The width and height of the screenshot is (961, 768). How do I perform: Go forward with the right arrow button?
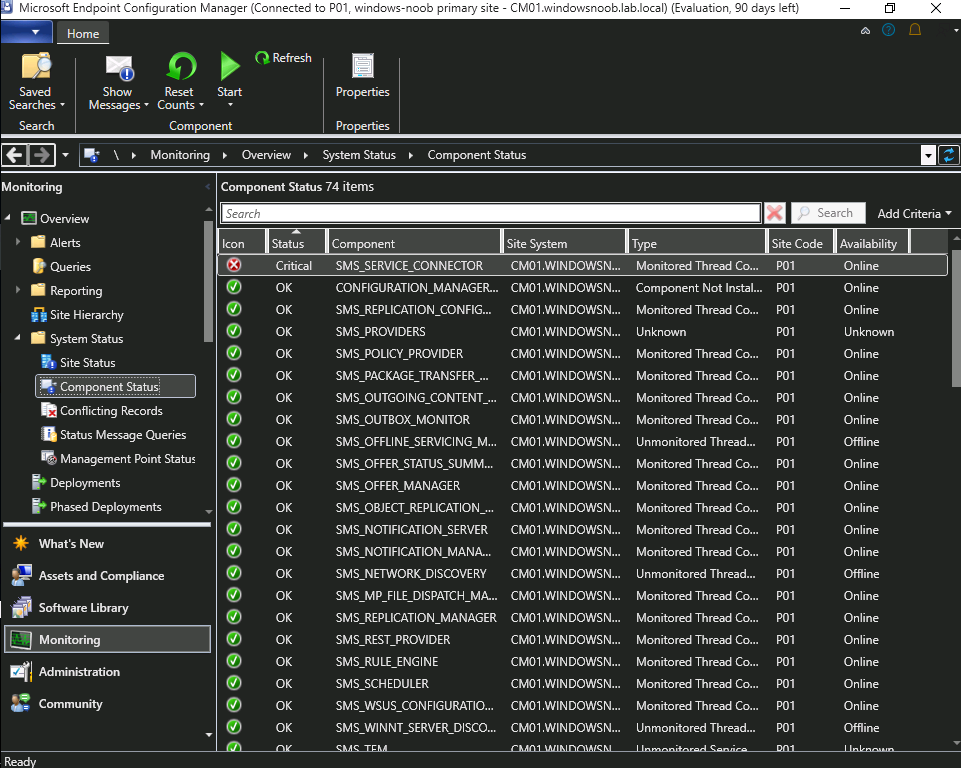click(x=42, y=155)
